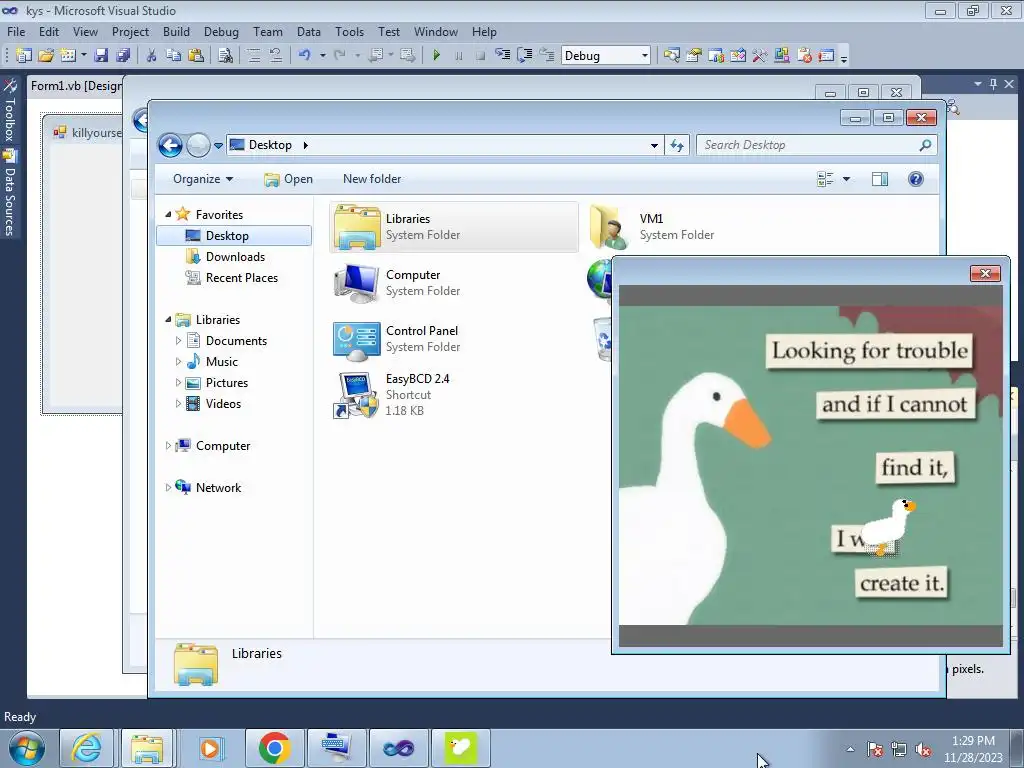Screen dimensions: 1024x768
Task: Show hidden system tray icons arrow
Action: 850,750
